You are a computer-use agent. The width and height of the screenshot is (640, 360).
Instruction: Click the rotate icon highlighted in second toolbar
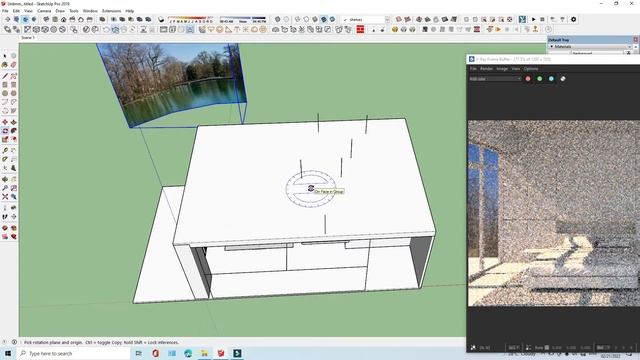tap(115, 29)
